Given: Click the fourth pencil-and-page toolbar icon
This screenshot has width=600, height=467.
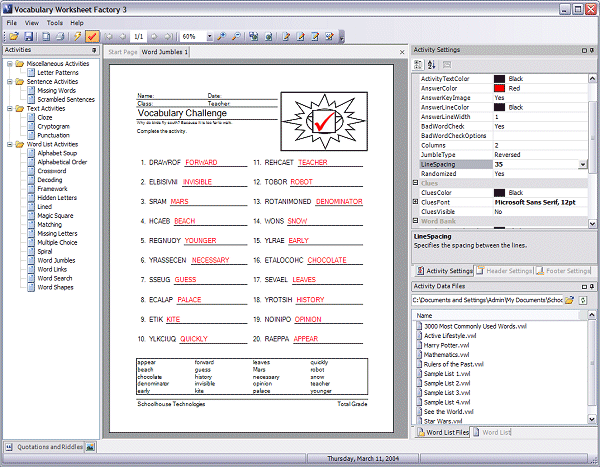Looking at the screenshot, I should [x=329, y=36].
